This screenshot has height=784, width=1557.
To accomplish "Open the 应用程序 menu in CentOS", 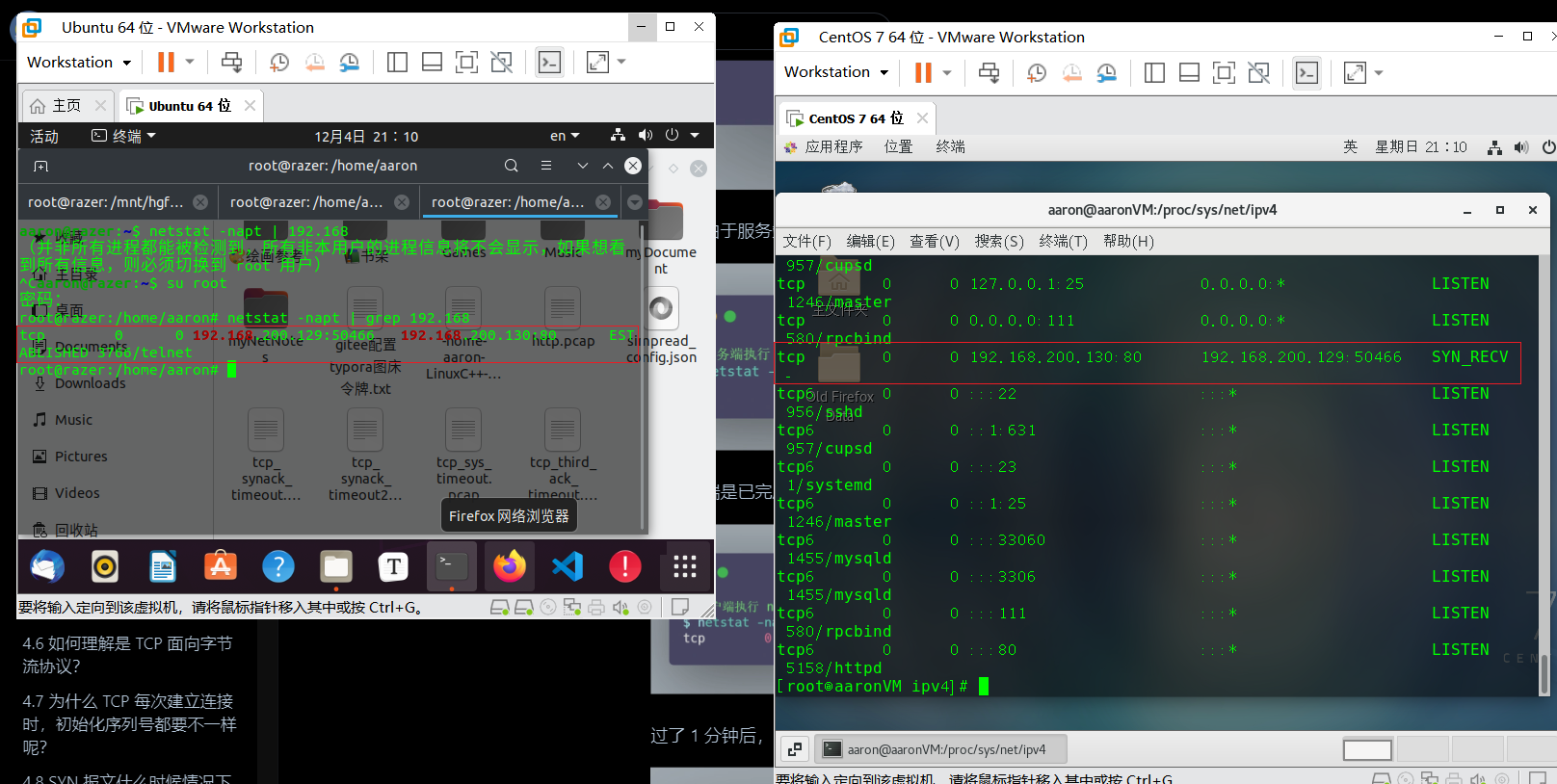I will [825, 146].
